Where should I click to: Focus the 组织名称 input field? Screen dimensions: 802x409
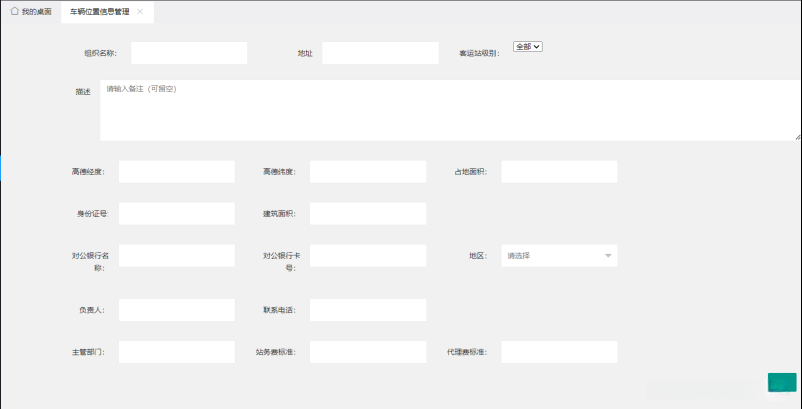(x=188, y=53)
